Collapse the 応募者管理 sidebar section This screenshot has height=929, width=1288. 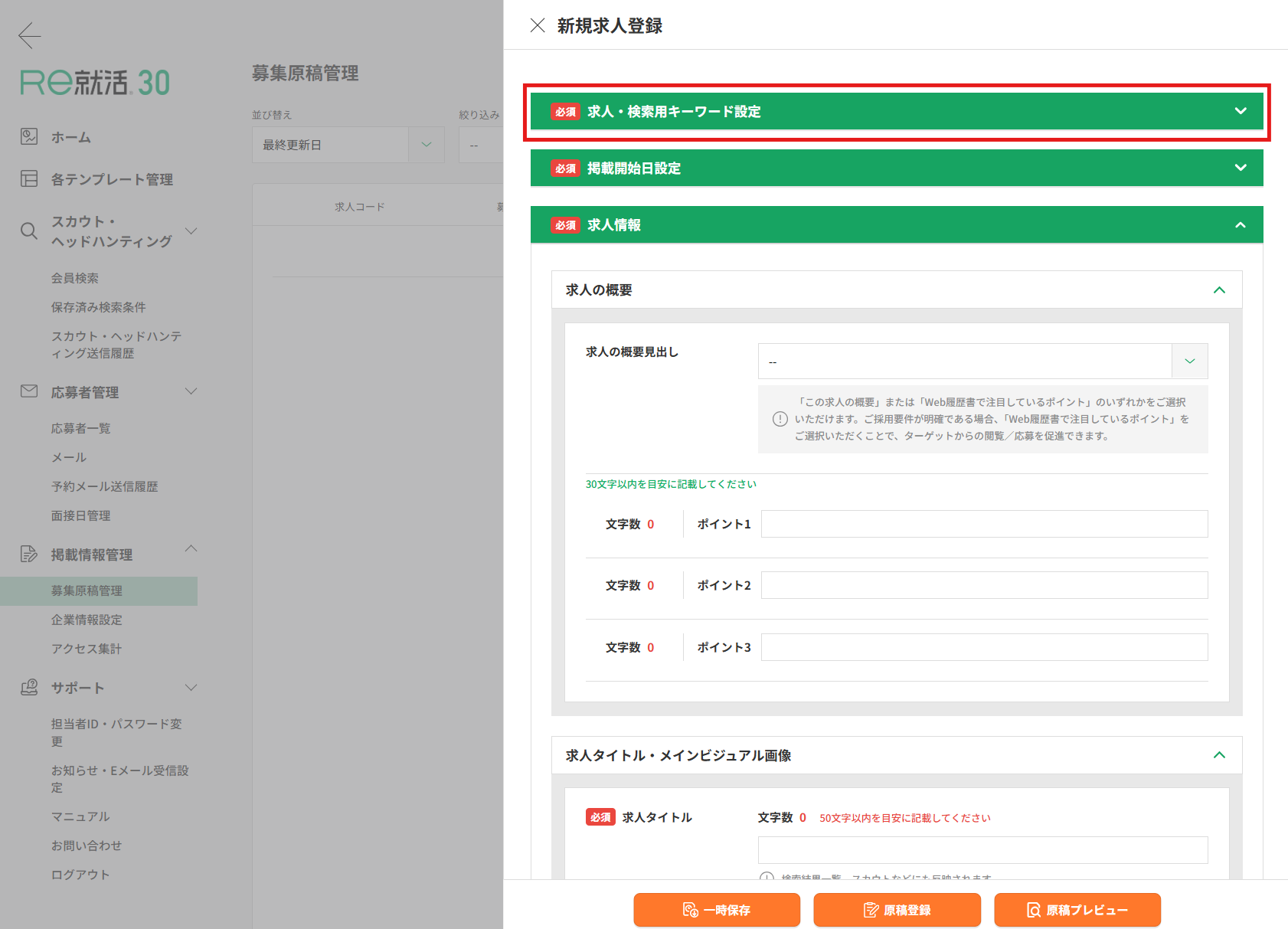(191, 391)
